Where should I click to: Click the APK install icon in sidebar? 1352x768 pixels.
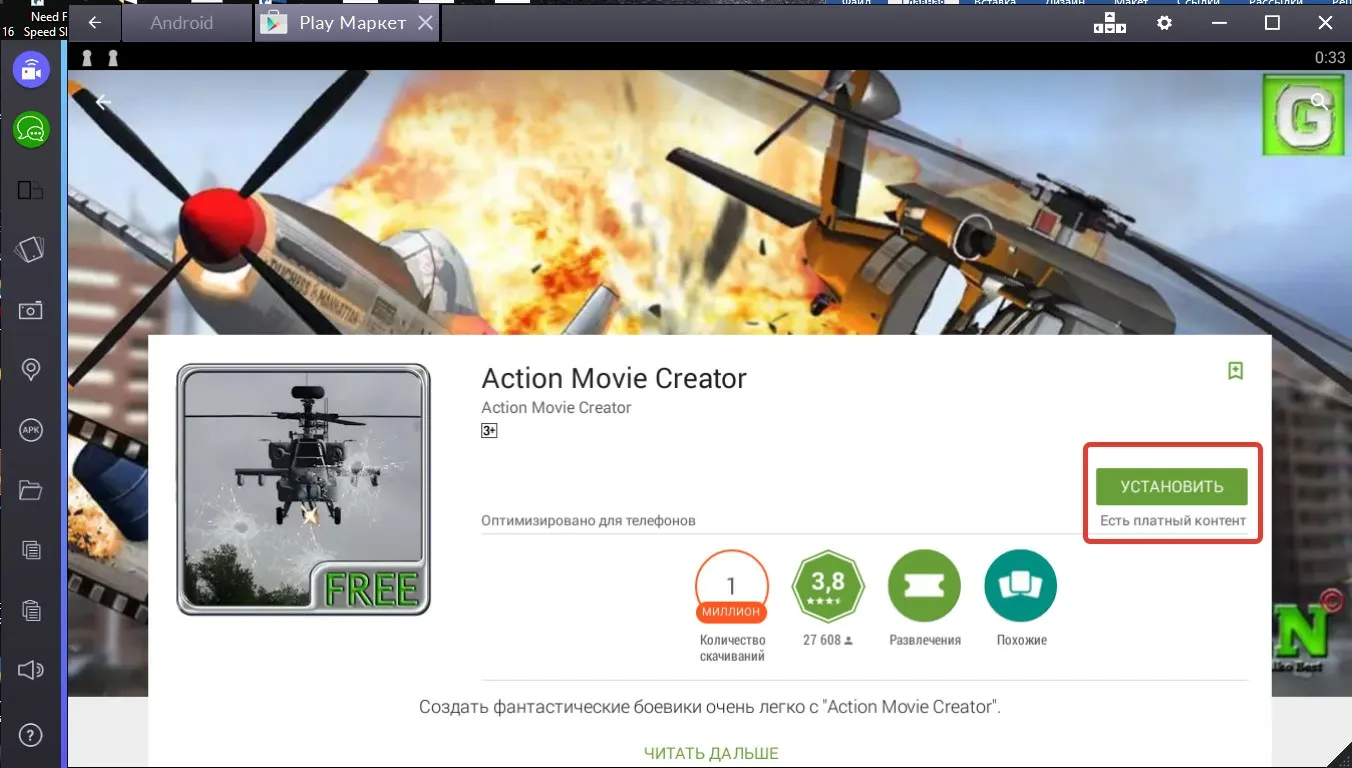tap(31, 430)
